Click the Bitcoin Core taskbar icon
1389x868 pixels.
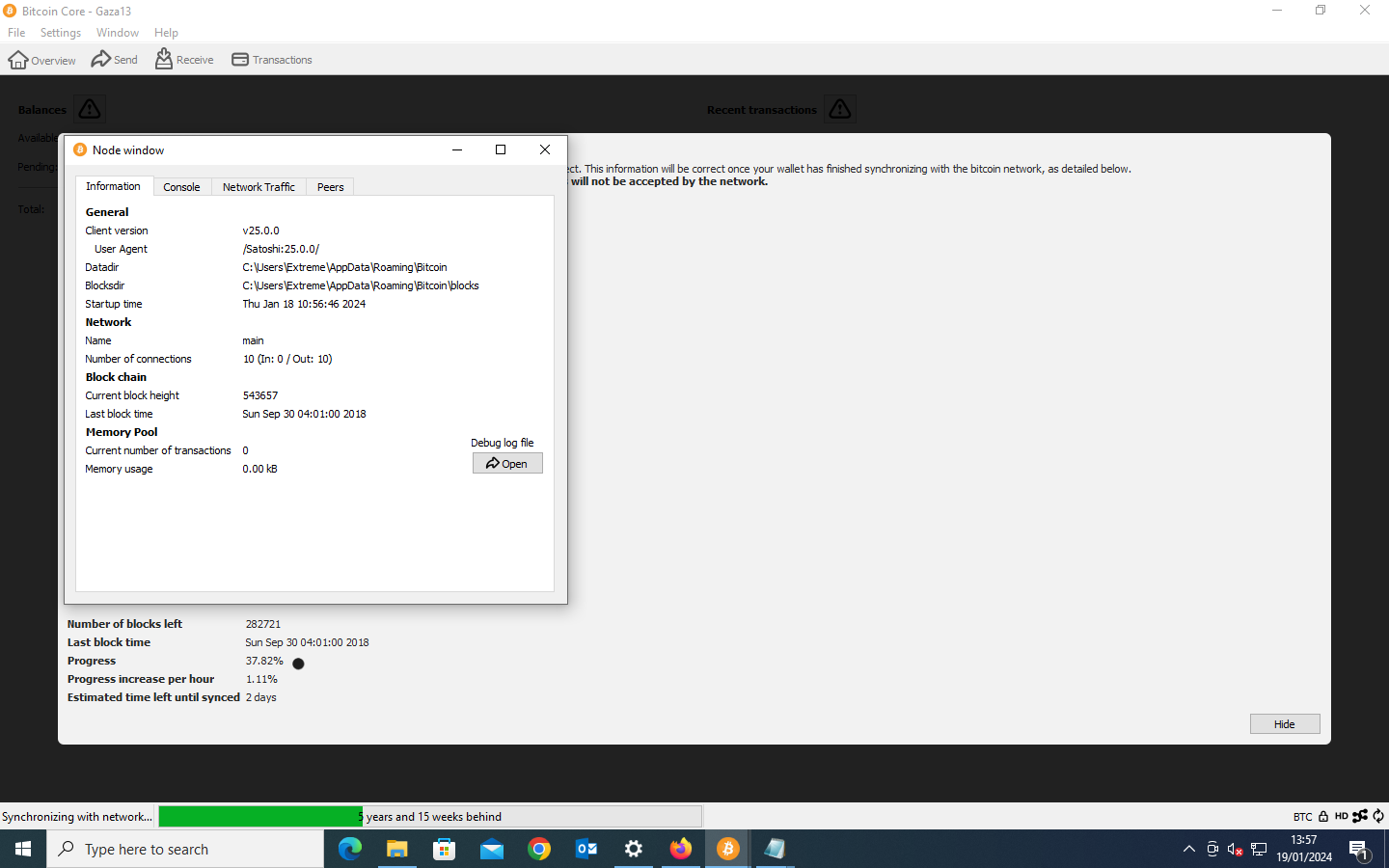click(727, 849)
